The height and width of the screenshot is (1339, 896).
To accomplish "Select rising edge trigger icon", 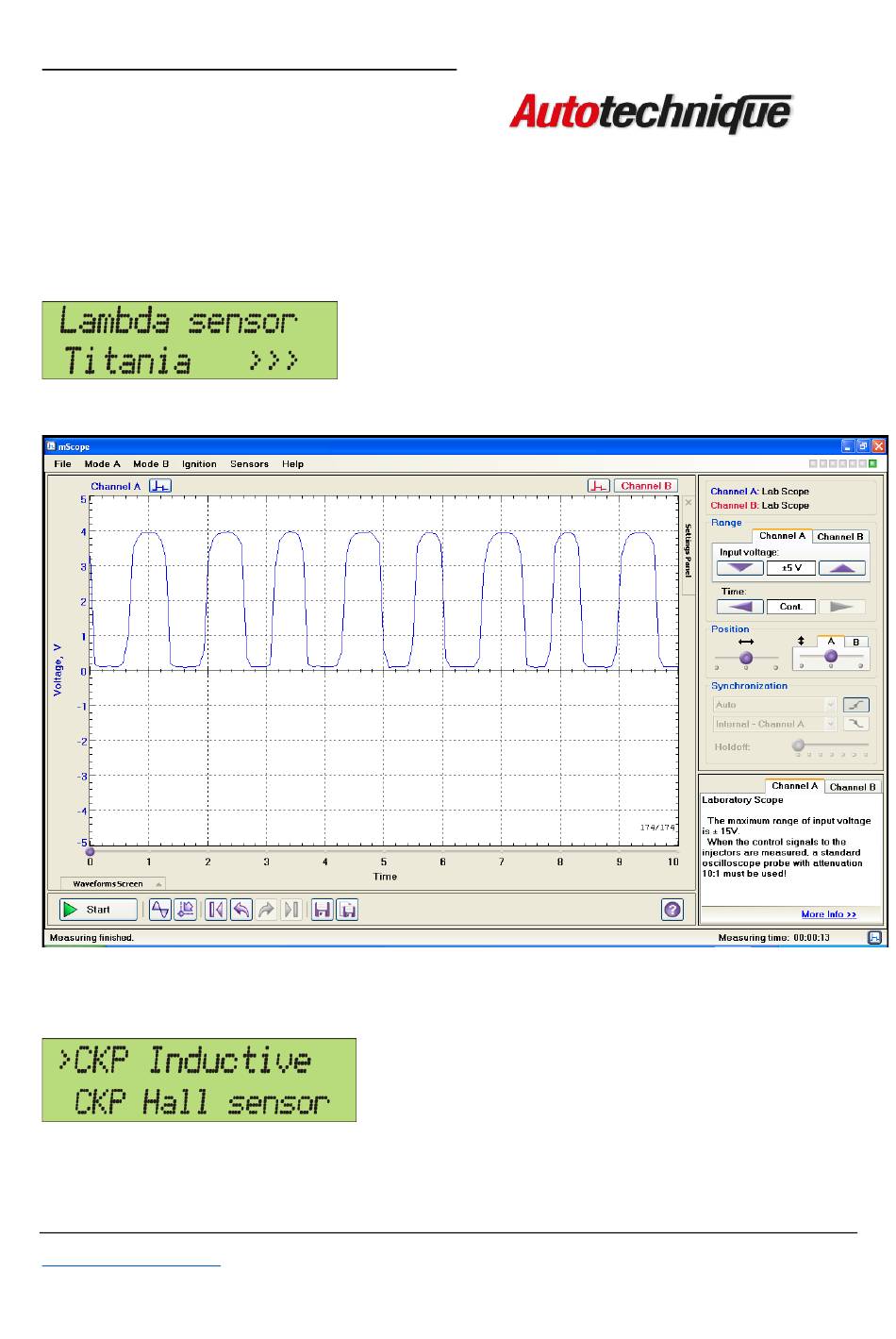I will coord(856,705).
